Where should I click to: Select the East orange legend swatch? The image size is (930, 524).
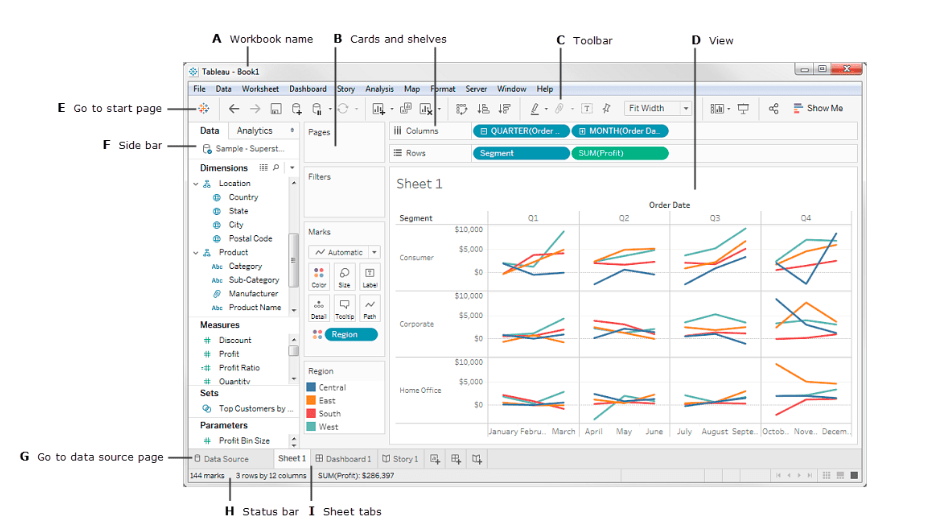coord(311,401)
